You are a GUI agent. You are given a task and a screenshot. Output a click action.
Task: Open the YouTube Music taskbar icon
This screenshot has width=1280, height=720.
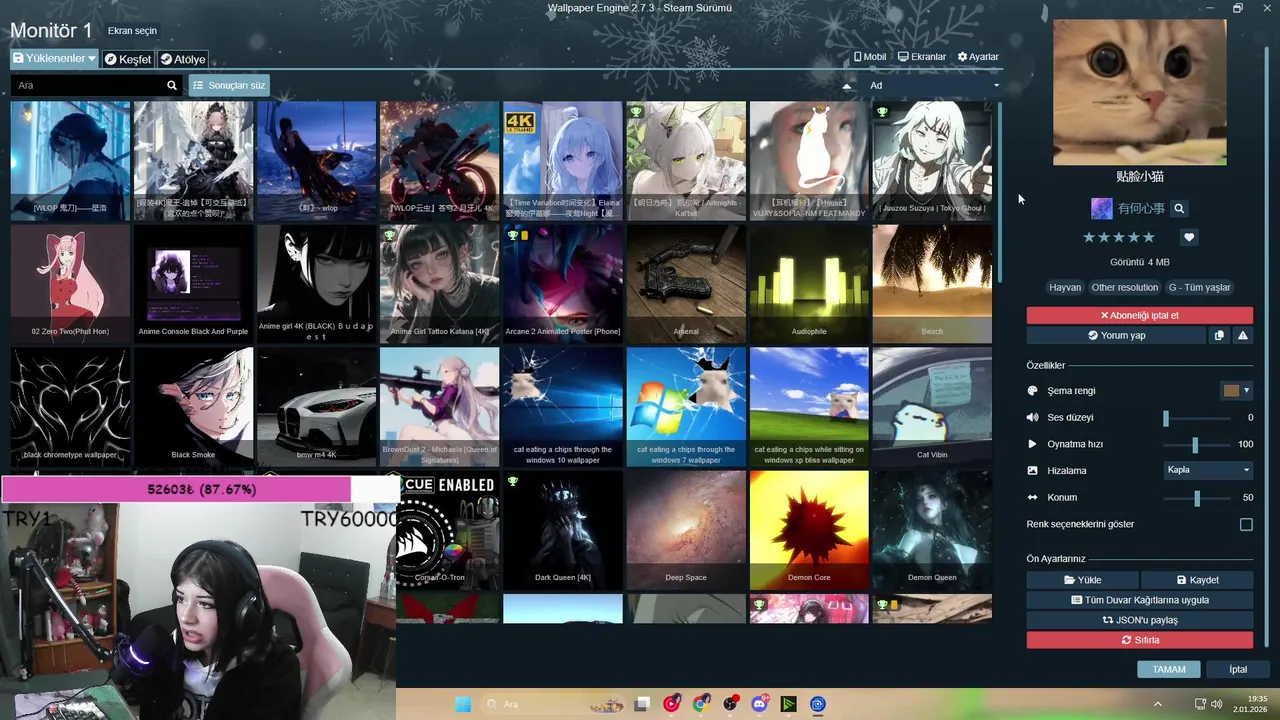click(671, 704)
